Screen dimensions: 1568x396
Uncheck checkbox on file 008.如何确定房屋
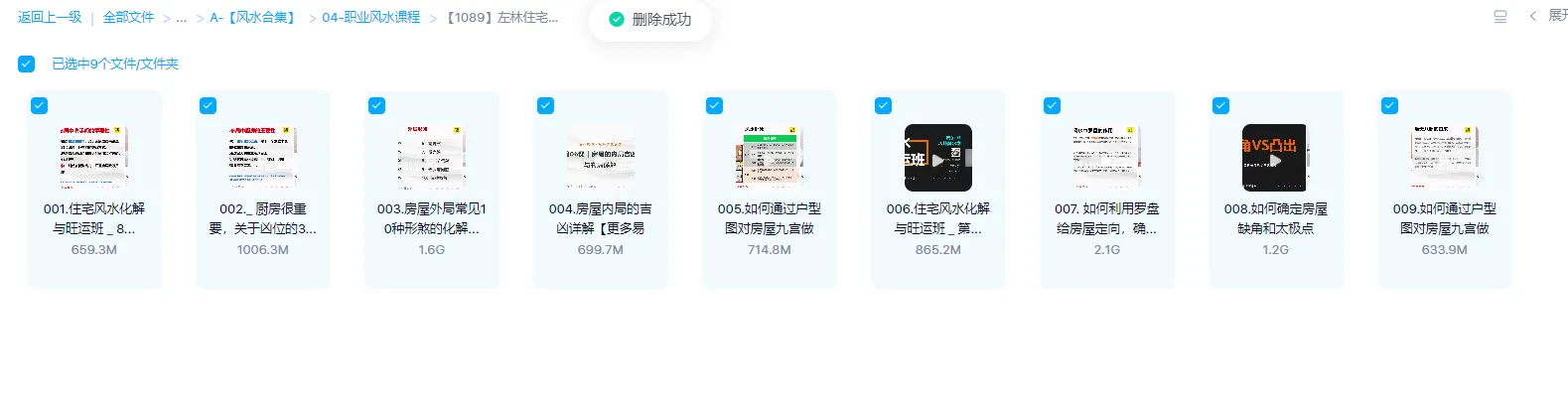pyautogui.click(x=1221, y=105)
